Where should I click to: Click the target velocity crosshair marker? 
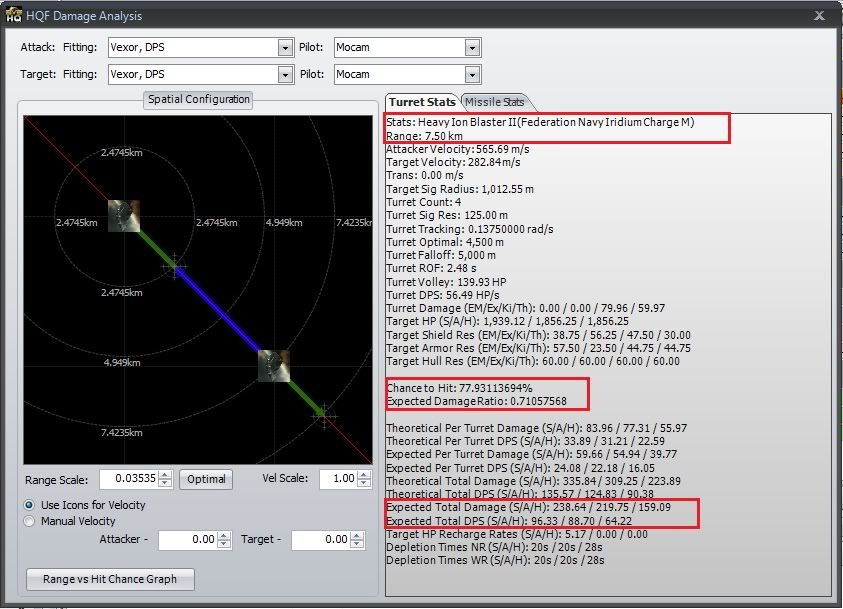(x=324, y=415)
